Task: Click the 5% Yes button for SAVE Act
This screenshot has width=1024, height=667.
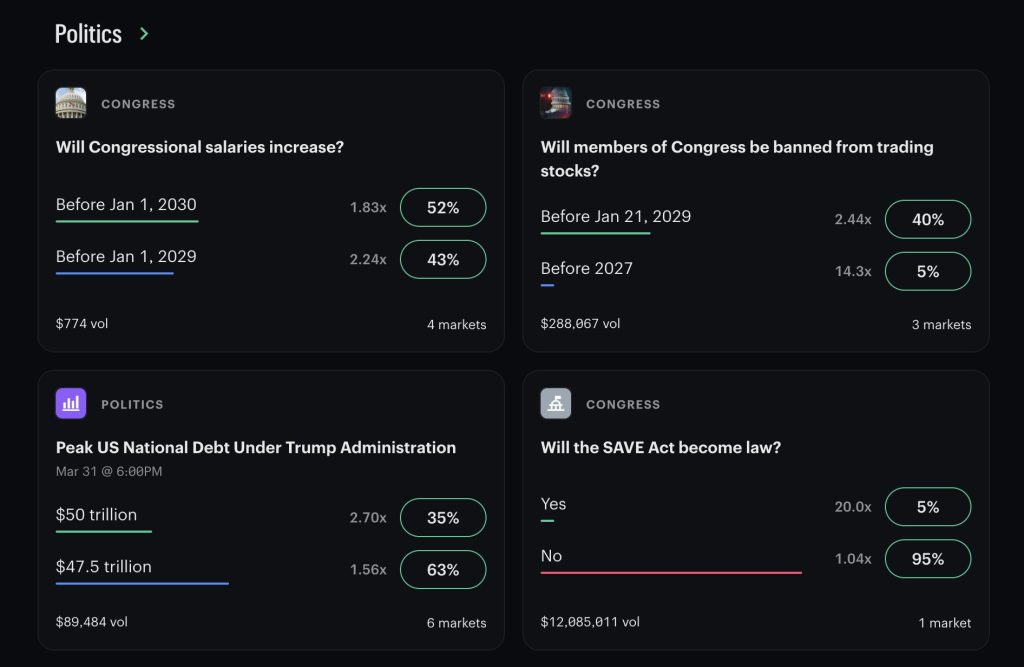Action: point(928,507)
